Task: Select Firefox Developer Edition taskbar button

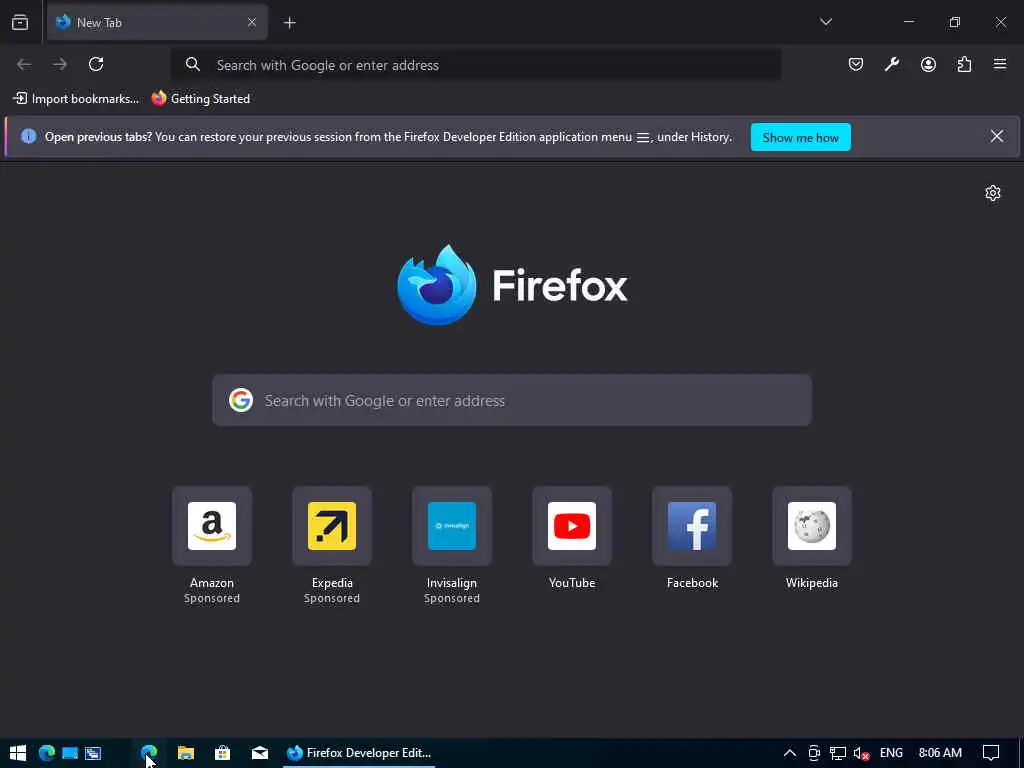Action: point(359,753)
